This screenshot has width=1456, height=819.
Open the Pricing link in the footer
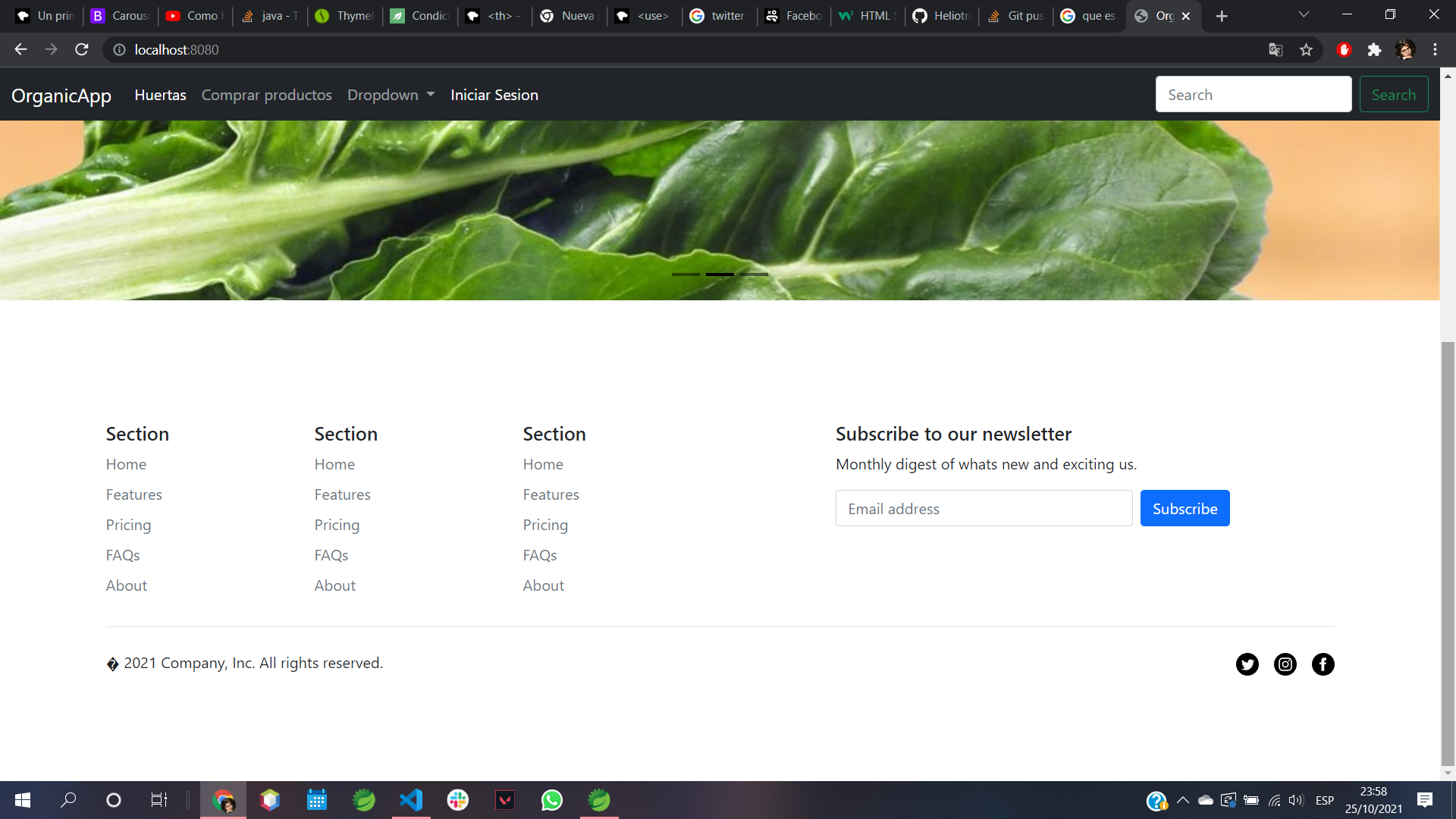pos(128,525)
